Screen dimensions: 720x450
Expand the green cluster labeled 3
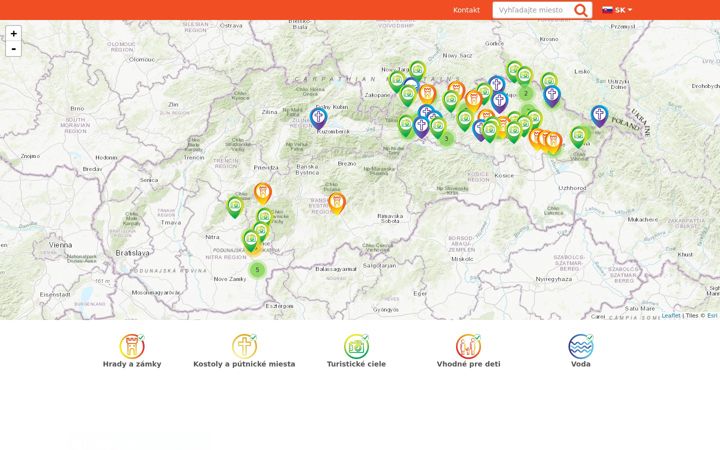pyautogui.click(x=446, y=138)
